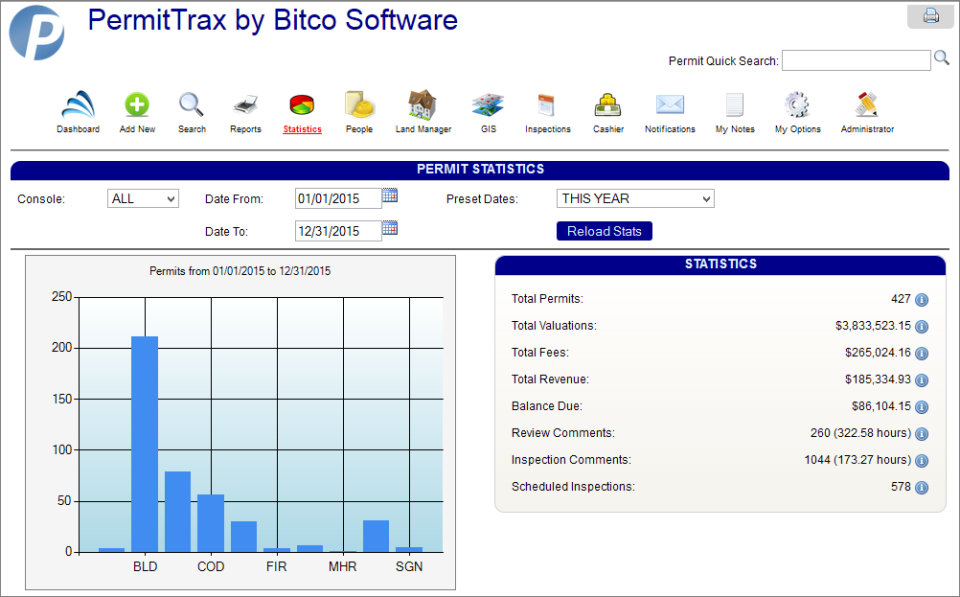Viewport: 960px width, 597px height.
Task: Click info icon beside Total Valuations
Action: 921,326
